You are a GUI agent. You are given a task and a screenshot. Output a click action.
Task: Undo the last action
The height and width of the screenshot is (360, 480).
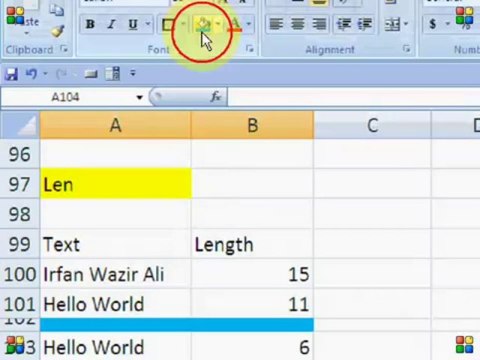coord(31,74)
